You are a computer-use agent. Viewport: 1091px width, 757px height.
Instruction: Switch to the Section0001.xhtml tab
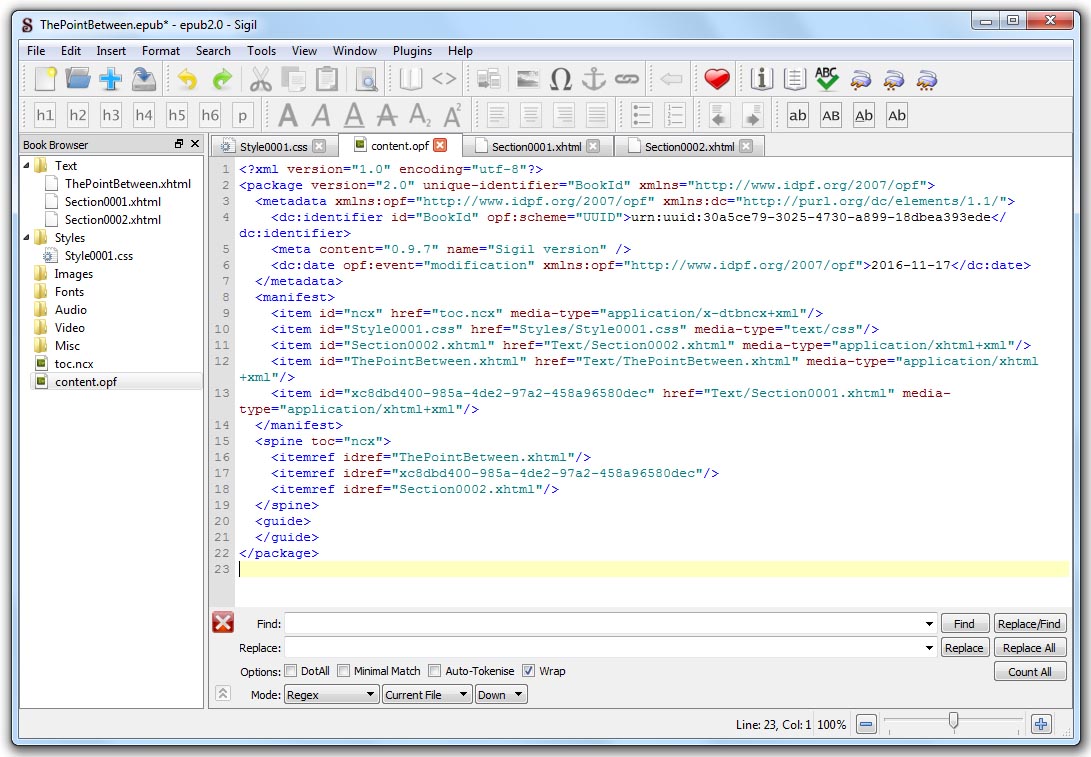click(536, 147)
